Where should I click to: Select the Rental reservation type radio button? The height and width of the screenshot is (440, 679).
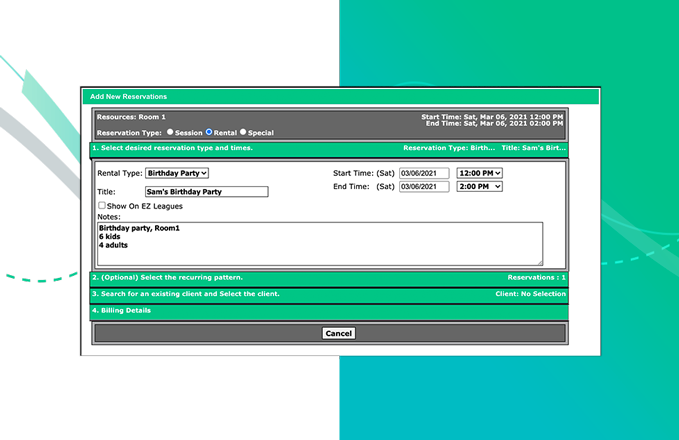(209, 132)
